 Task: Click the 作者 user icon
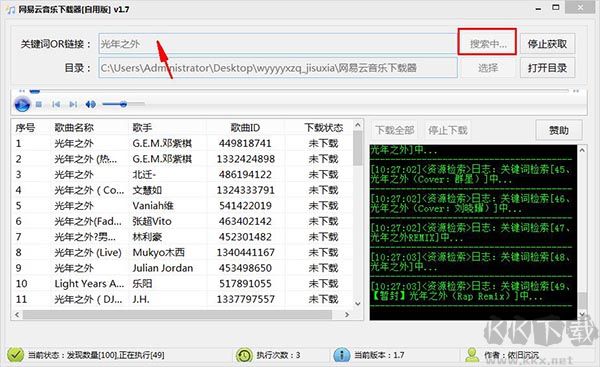[472, 355]
